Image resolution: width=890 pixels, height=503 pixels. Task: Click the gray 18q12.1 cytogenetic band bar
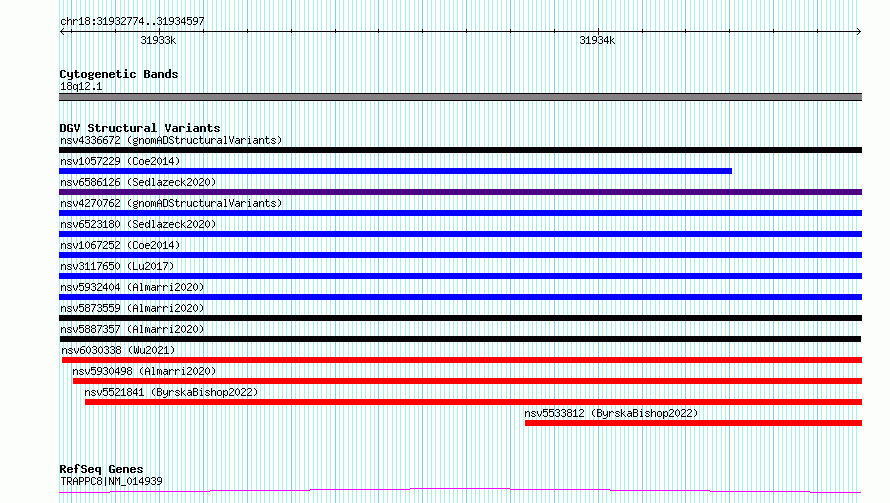[x=460, y=97]
